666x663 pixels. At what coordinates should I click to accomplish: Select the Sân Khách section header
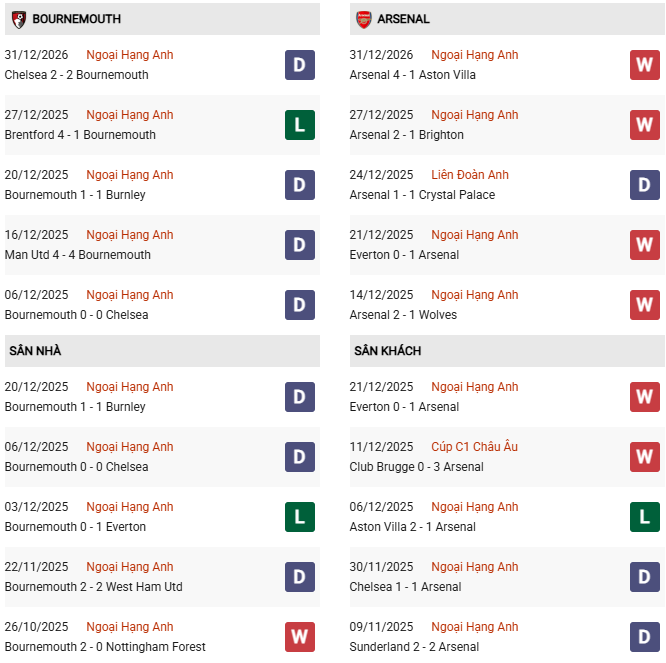click(387, 351)
